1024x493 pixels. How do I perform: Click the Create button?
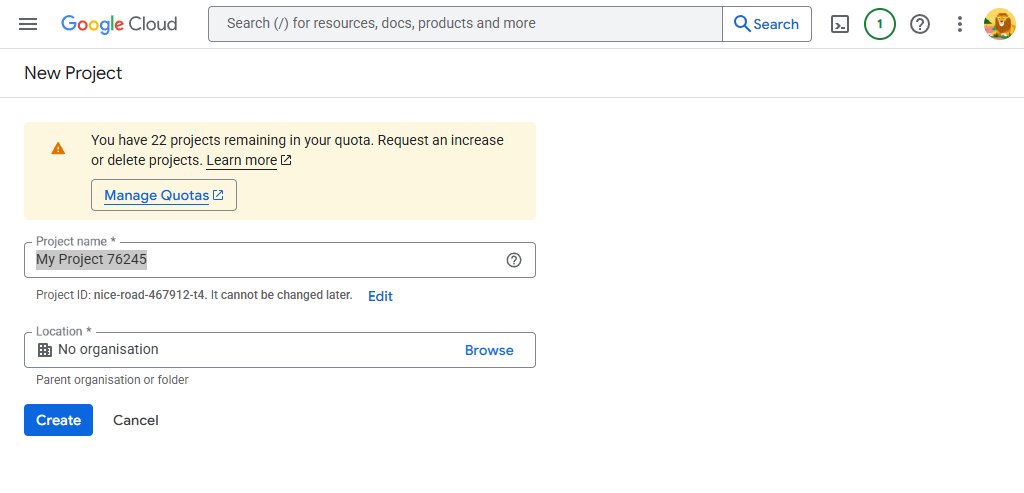[x=58, y=420]
